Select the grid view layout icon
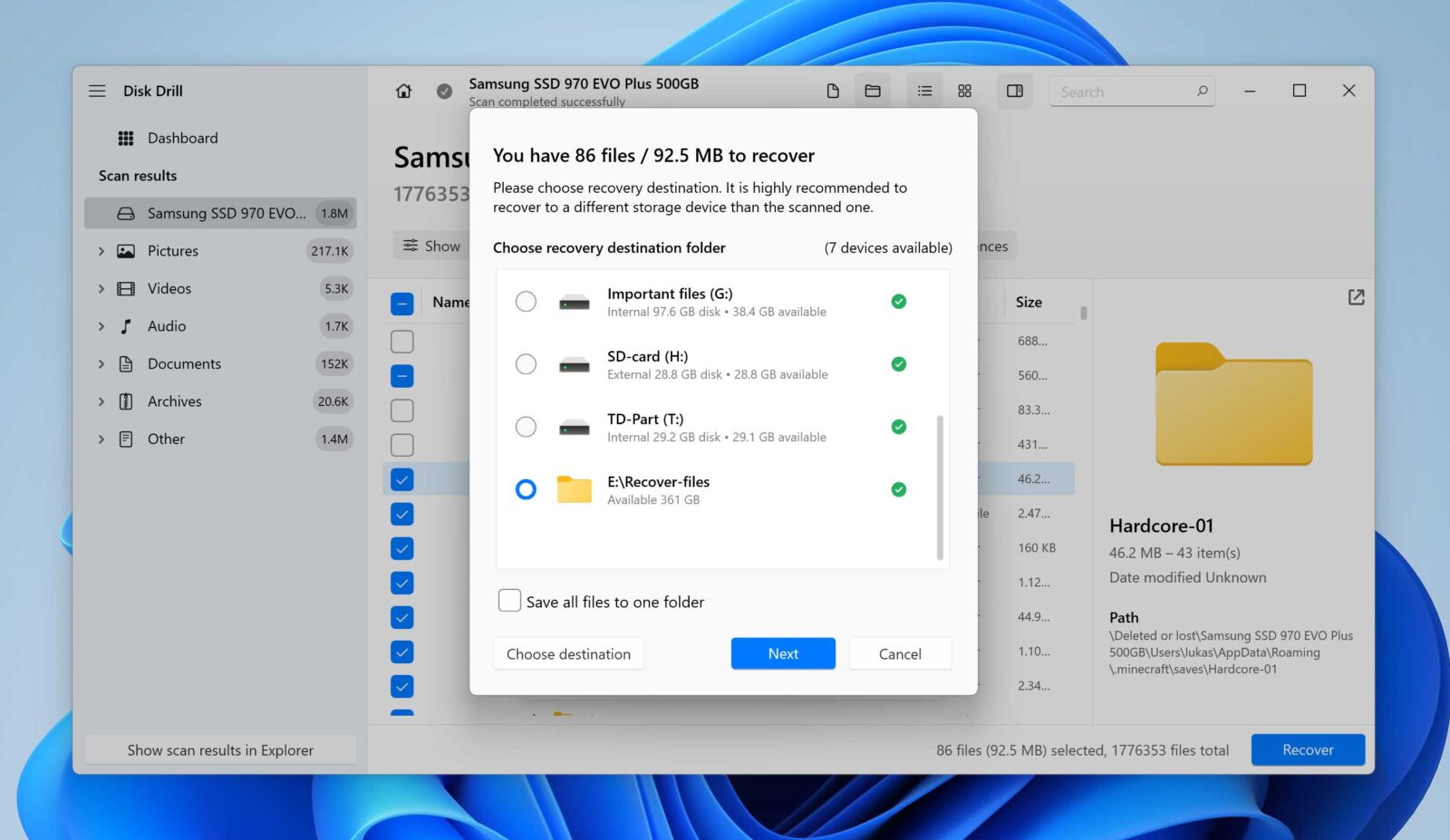 (964, 92)
